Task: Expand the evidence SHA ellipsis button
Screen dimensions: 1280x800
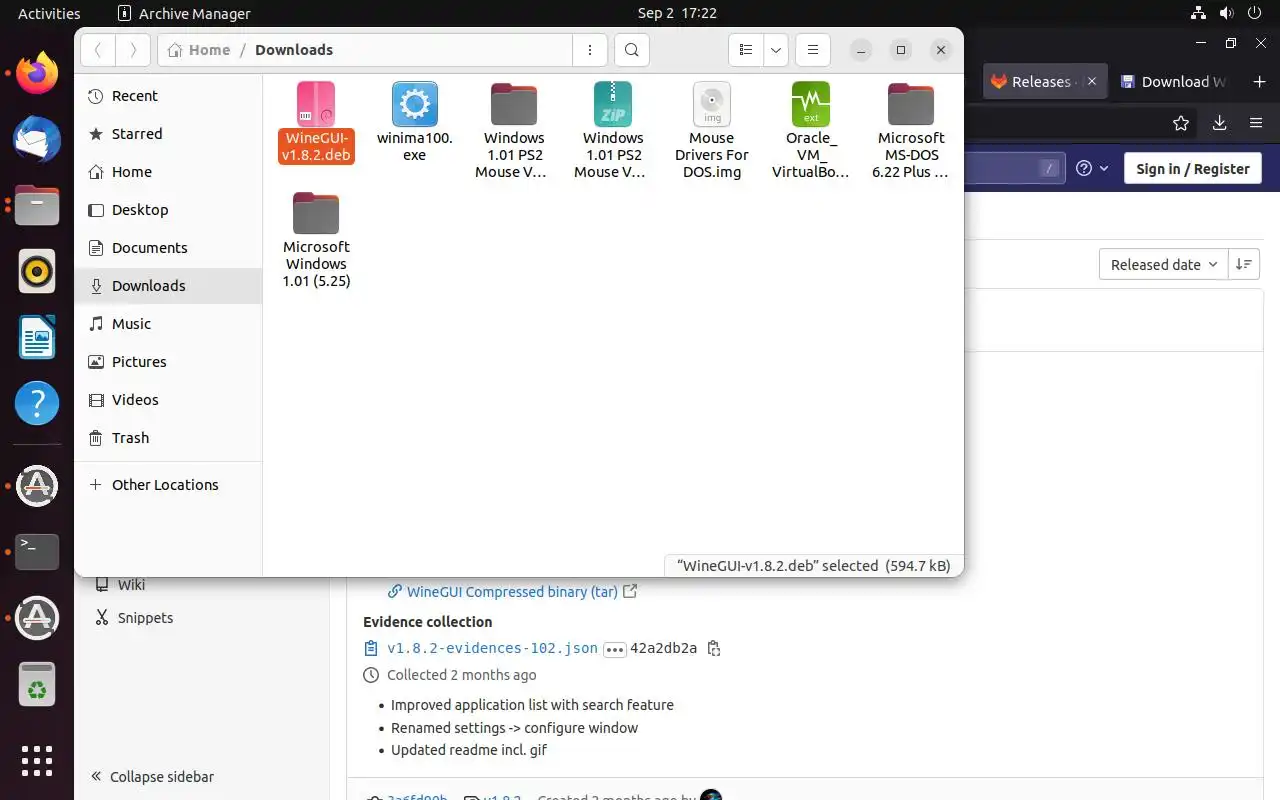Action: pyautogui.click(x=614, y=649)
